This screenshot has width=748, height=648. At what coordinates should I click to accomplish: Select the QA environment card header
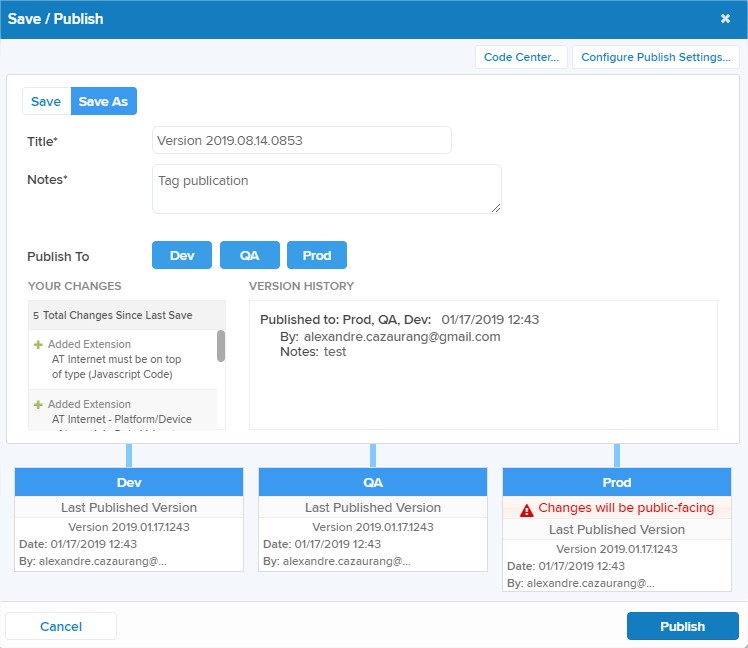(373, 482)
